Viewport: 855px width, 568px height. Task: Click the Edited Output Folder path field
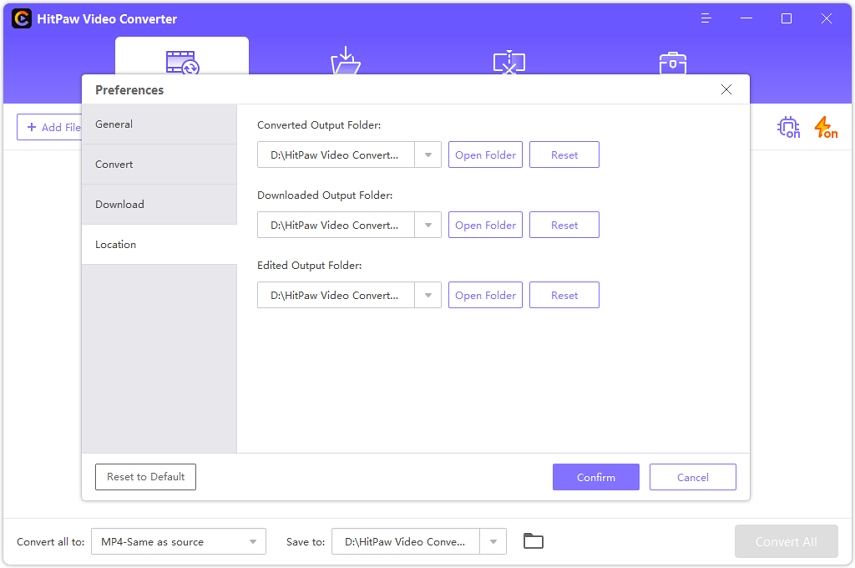pyautogui.click(x=336, y=295)
